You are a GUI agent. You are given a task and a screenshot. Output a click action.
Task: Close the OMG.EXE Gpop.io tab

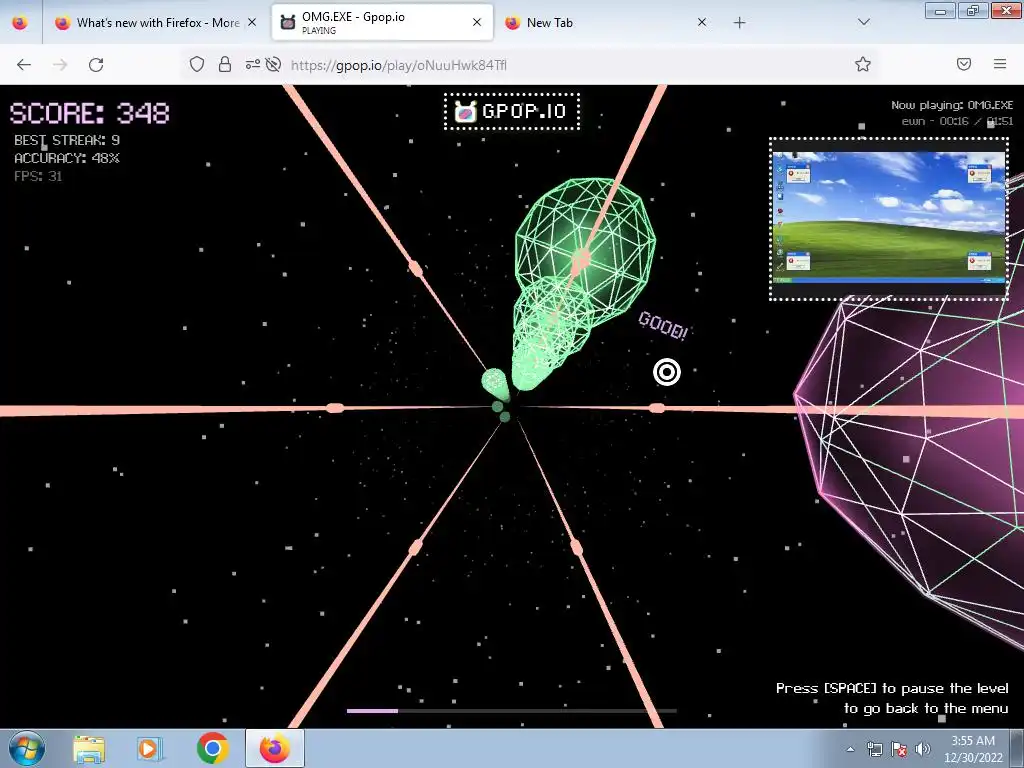(x=477, y=22)
